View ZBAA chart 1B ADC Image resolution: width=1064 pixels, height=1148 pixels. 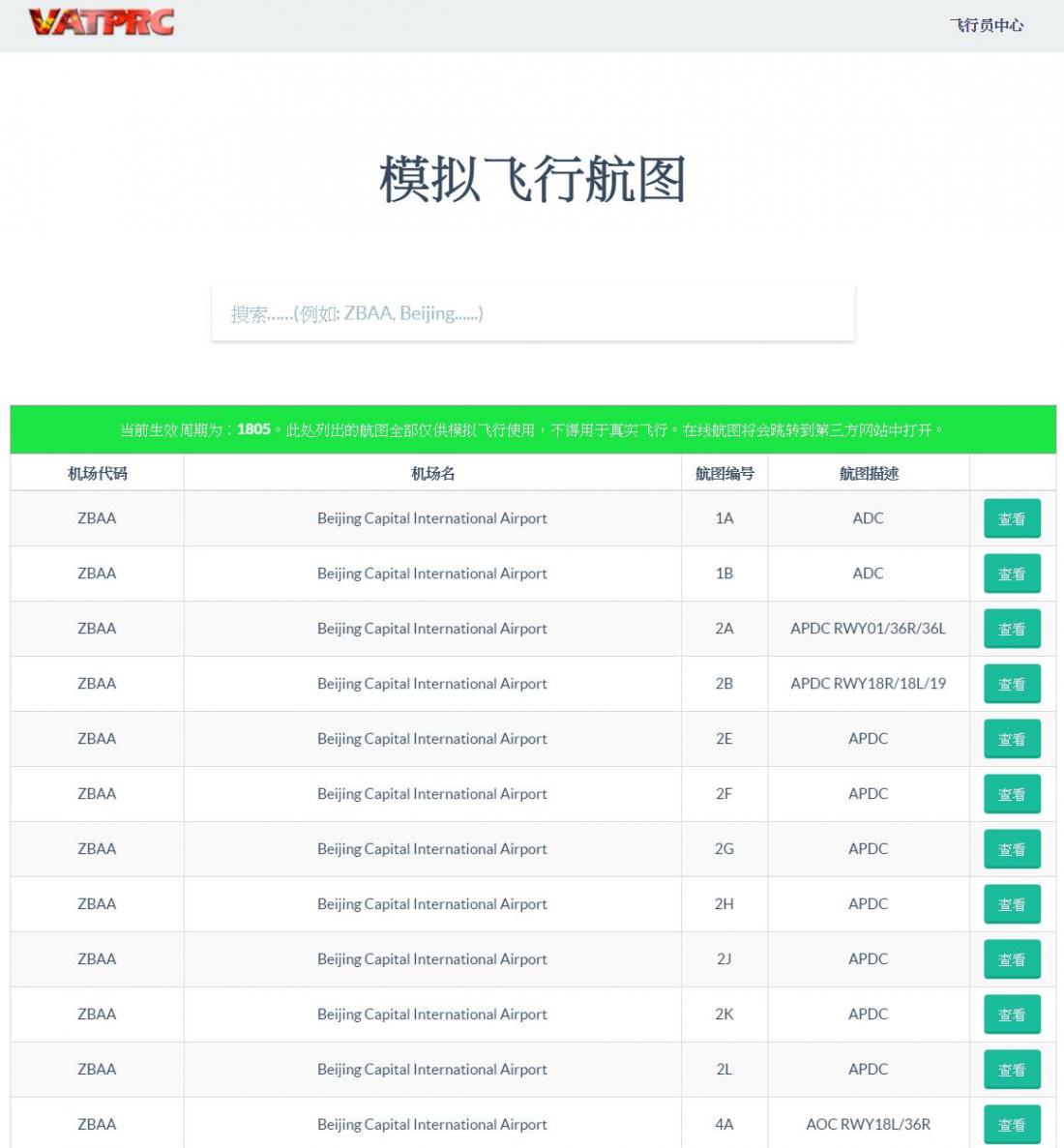pyautogui.click(x=1012, y=574)
